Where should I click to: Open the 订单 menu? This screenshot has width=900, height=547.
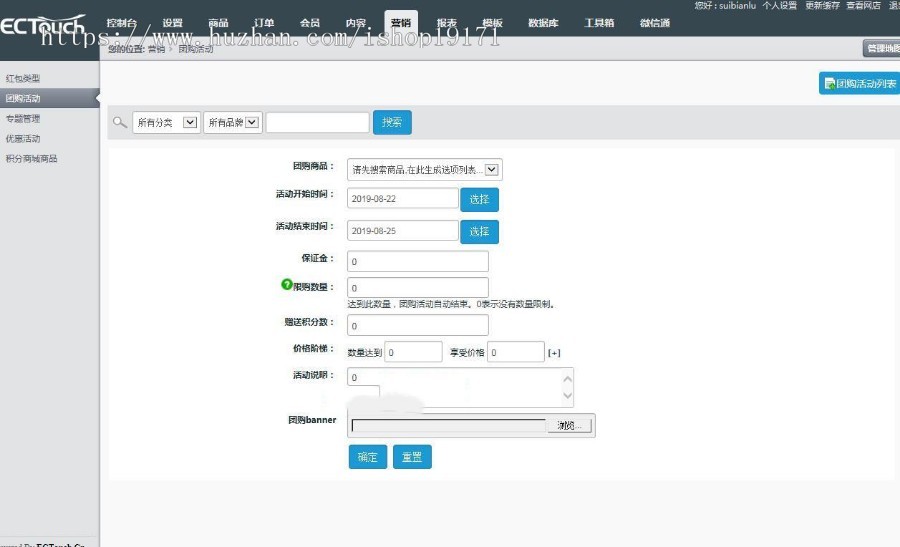point(264,23)
